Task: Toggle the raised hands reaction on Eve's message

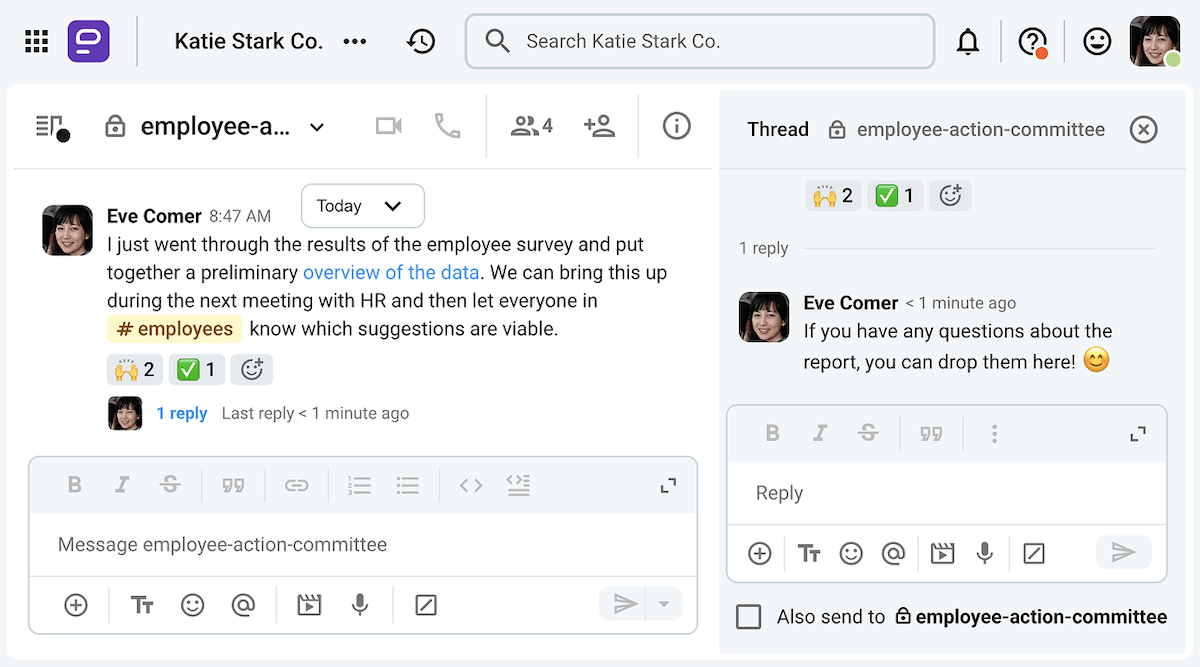Action: 134,369
